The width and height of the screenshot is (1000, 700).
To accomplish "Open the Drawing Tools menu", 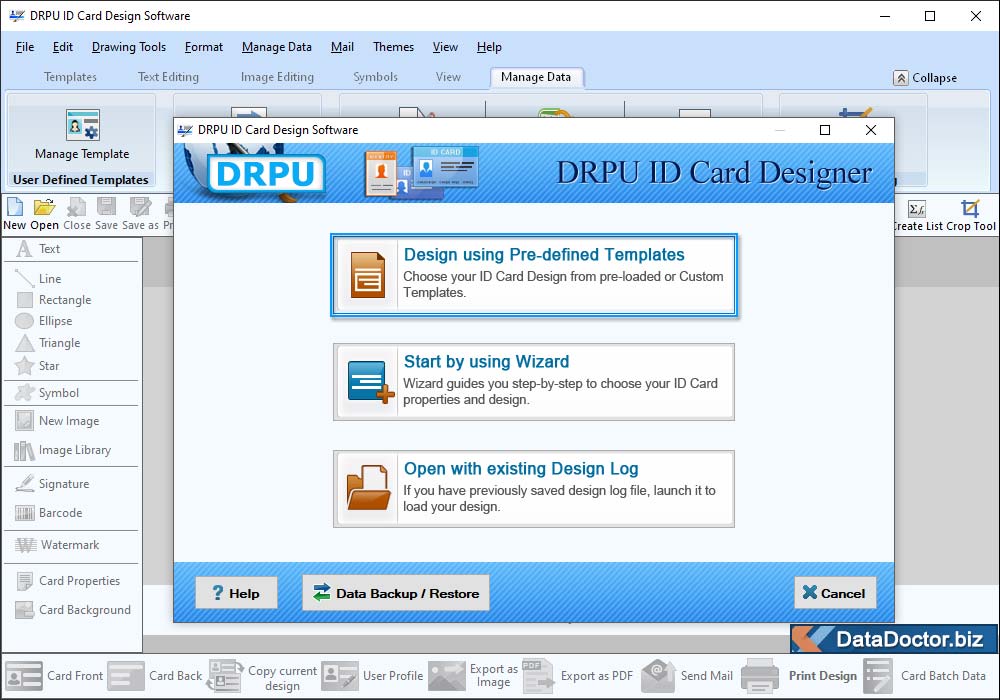I will coord(129,47).
